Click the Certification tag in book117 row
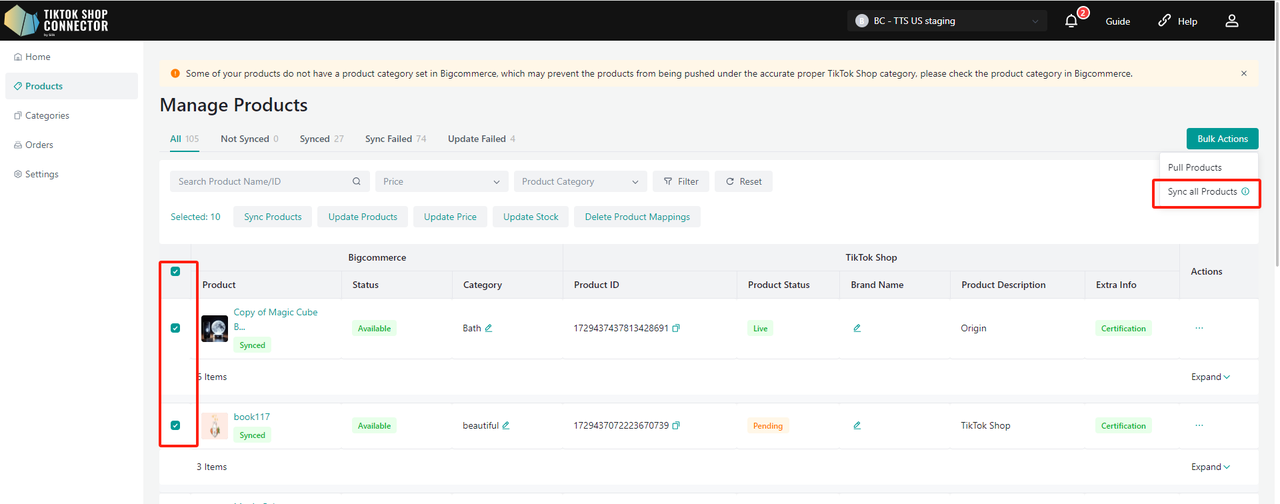 pyautogui.click(x=1123, y=425)
